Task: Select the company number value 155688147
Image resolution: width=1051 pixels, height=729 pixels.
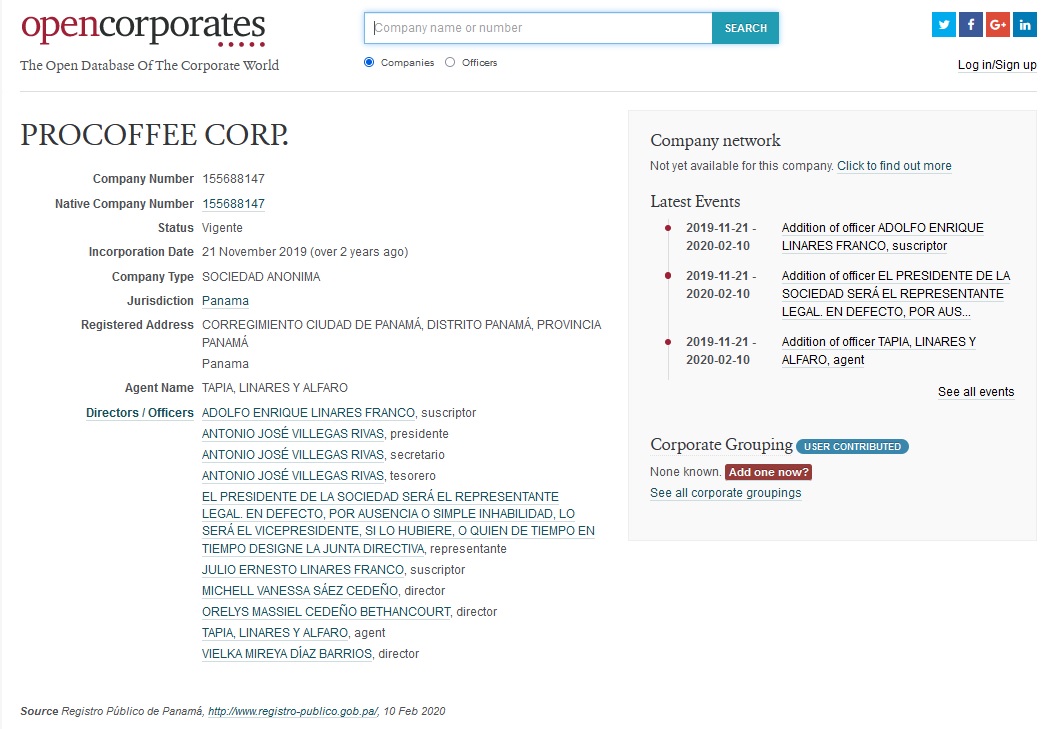Action: (x=233, y=179)
